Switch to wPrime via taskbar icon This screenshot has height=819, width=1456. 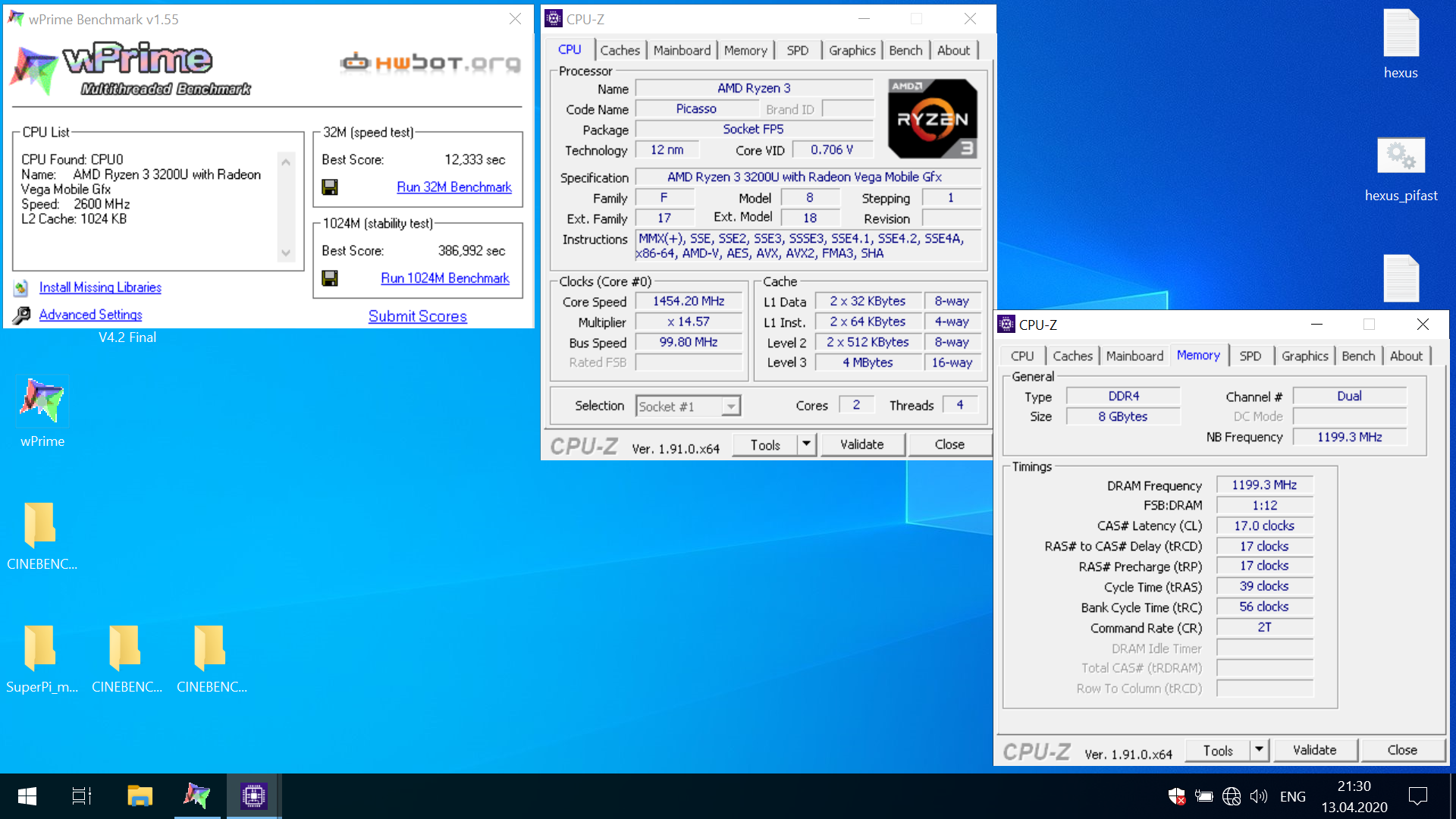pos(197,796)
